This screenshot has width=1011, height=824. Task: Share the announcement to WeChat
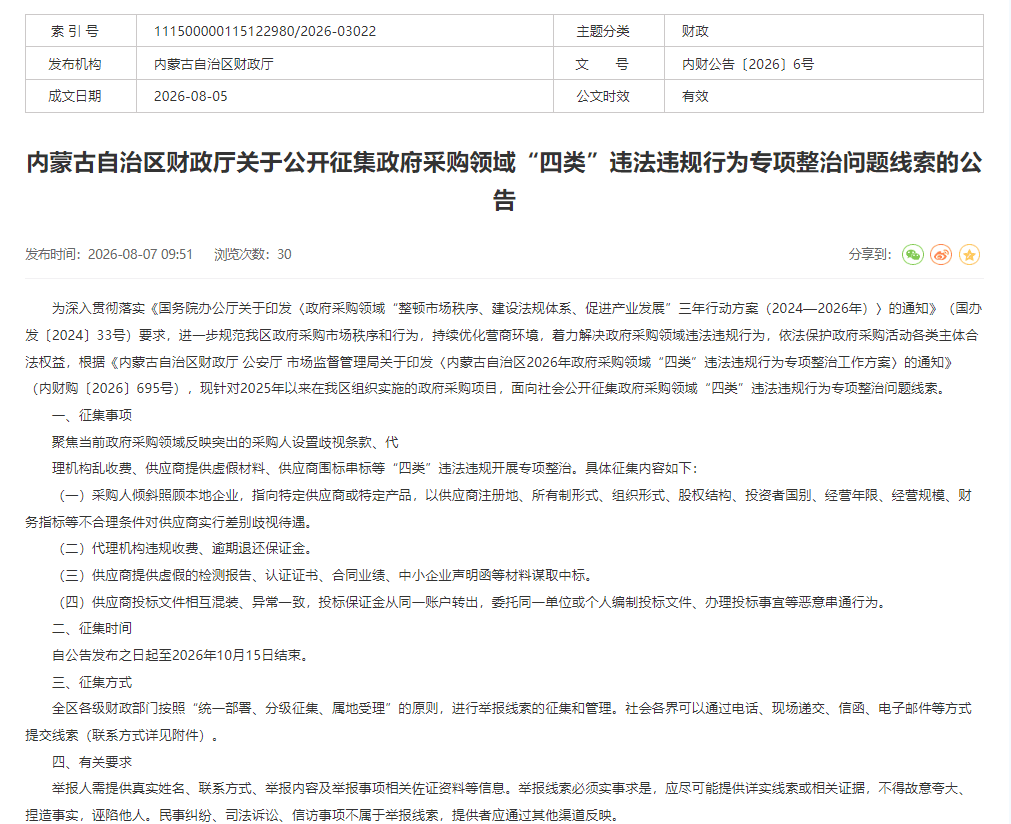click(912, 255)
